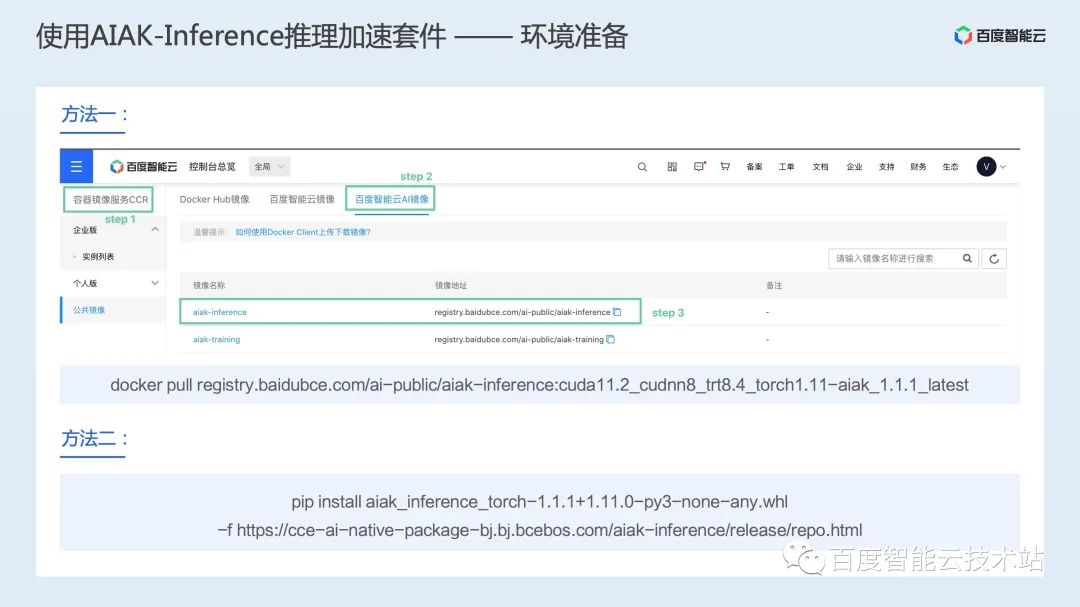This screenshot has width=1080, height=607.
Task: Click the 镜像名称 column header
Action: pos(209,285)
